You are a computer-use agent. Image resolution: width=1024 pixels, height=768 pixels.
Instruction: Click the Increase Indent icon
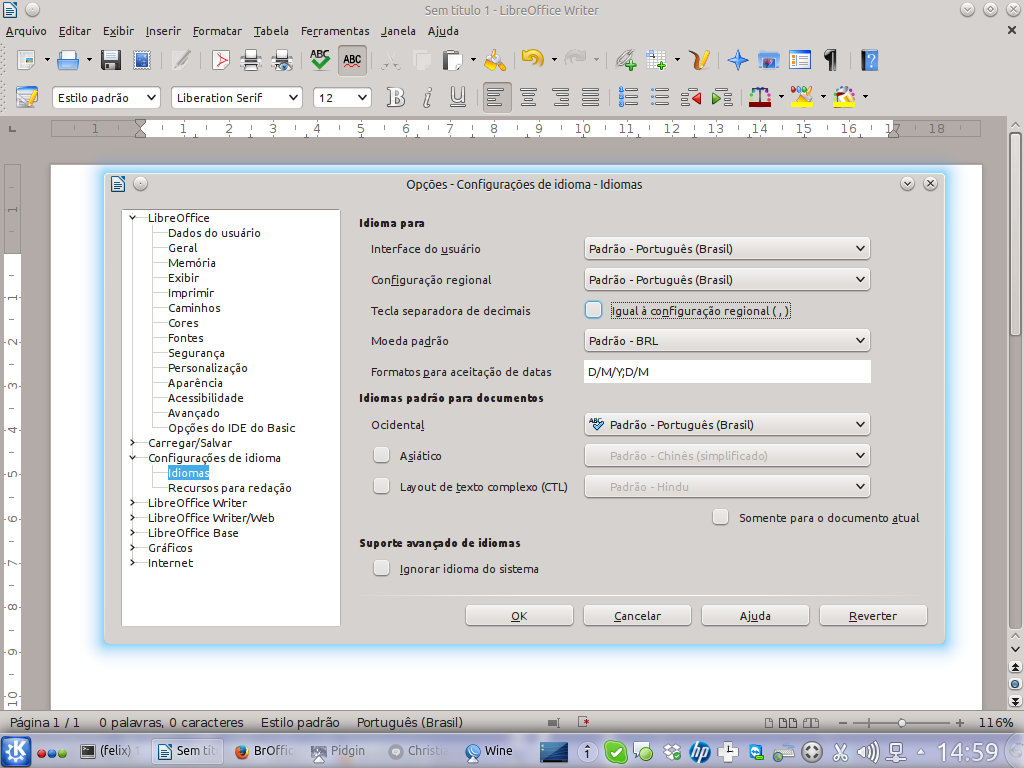pyautogui.click(x=722, y=98)
